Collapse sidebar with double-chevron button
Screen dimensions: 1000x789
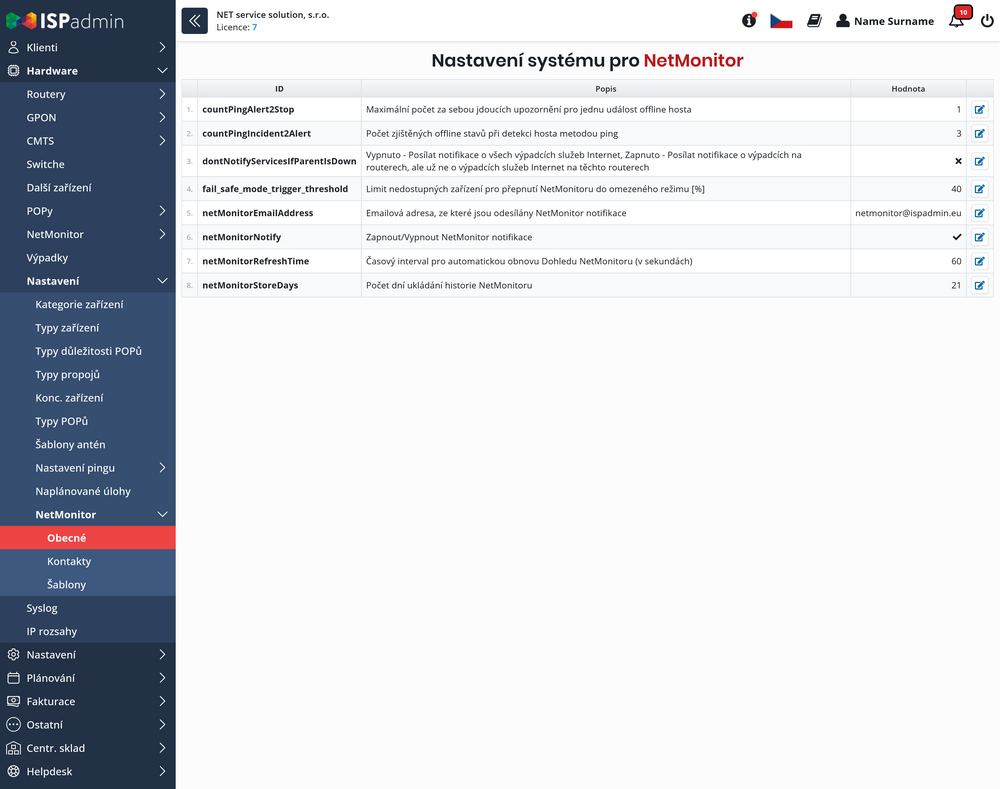tap(194, 21)
